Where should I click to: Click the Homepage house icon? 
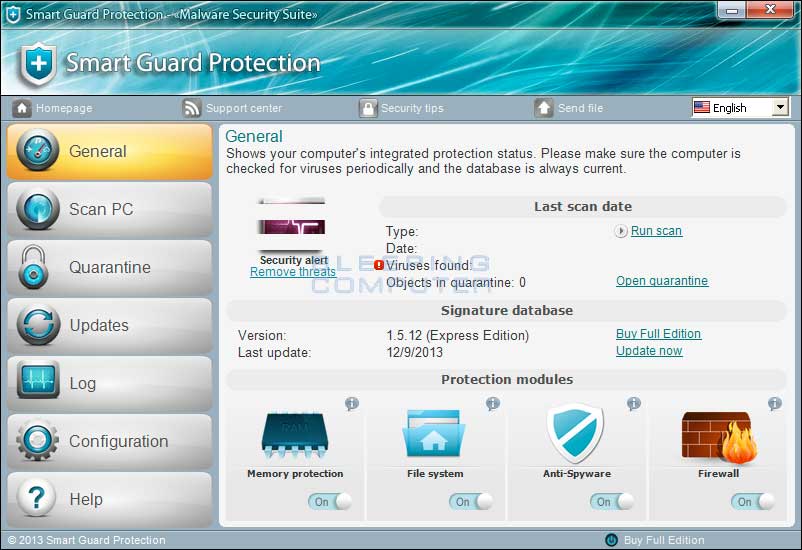pyautogui.click(x=22, y=108)
